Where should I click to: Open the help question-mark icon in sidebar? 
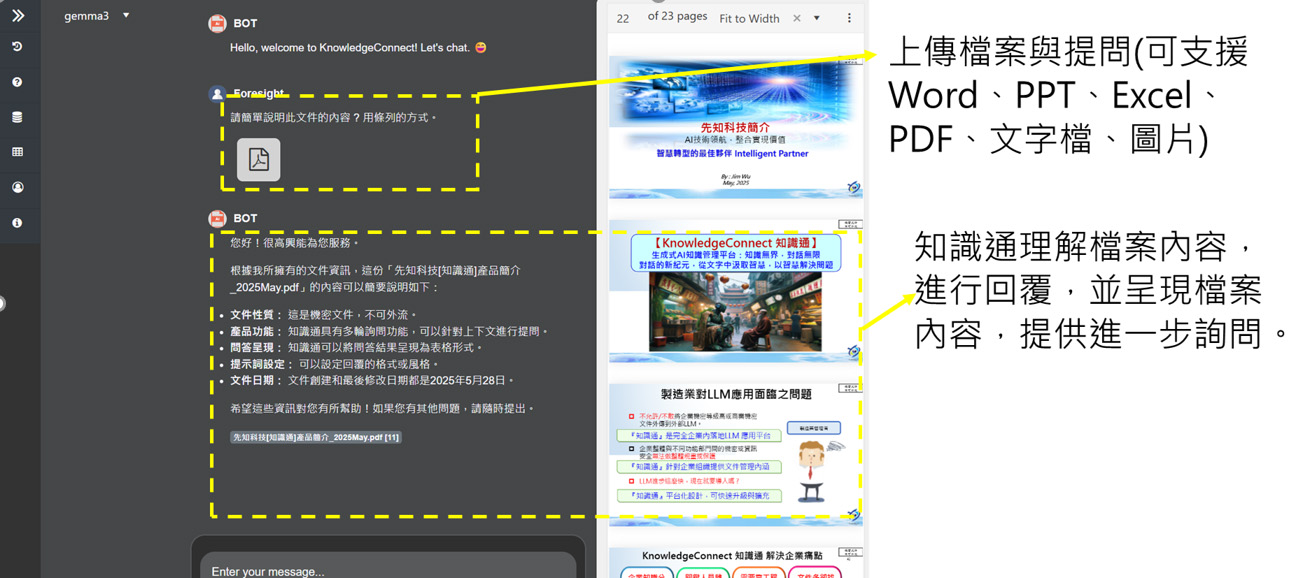[17, 82]
